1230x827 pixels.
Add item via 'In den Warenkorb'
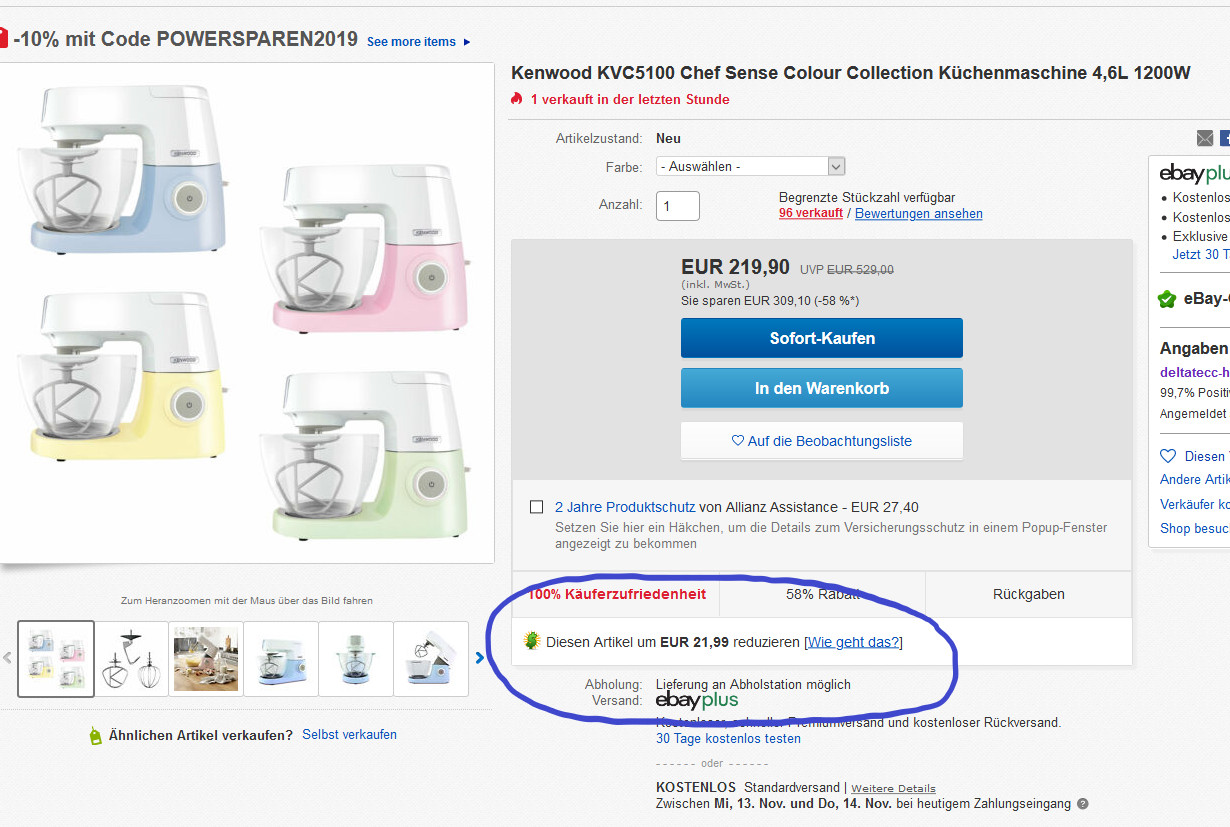coord(821,388)
